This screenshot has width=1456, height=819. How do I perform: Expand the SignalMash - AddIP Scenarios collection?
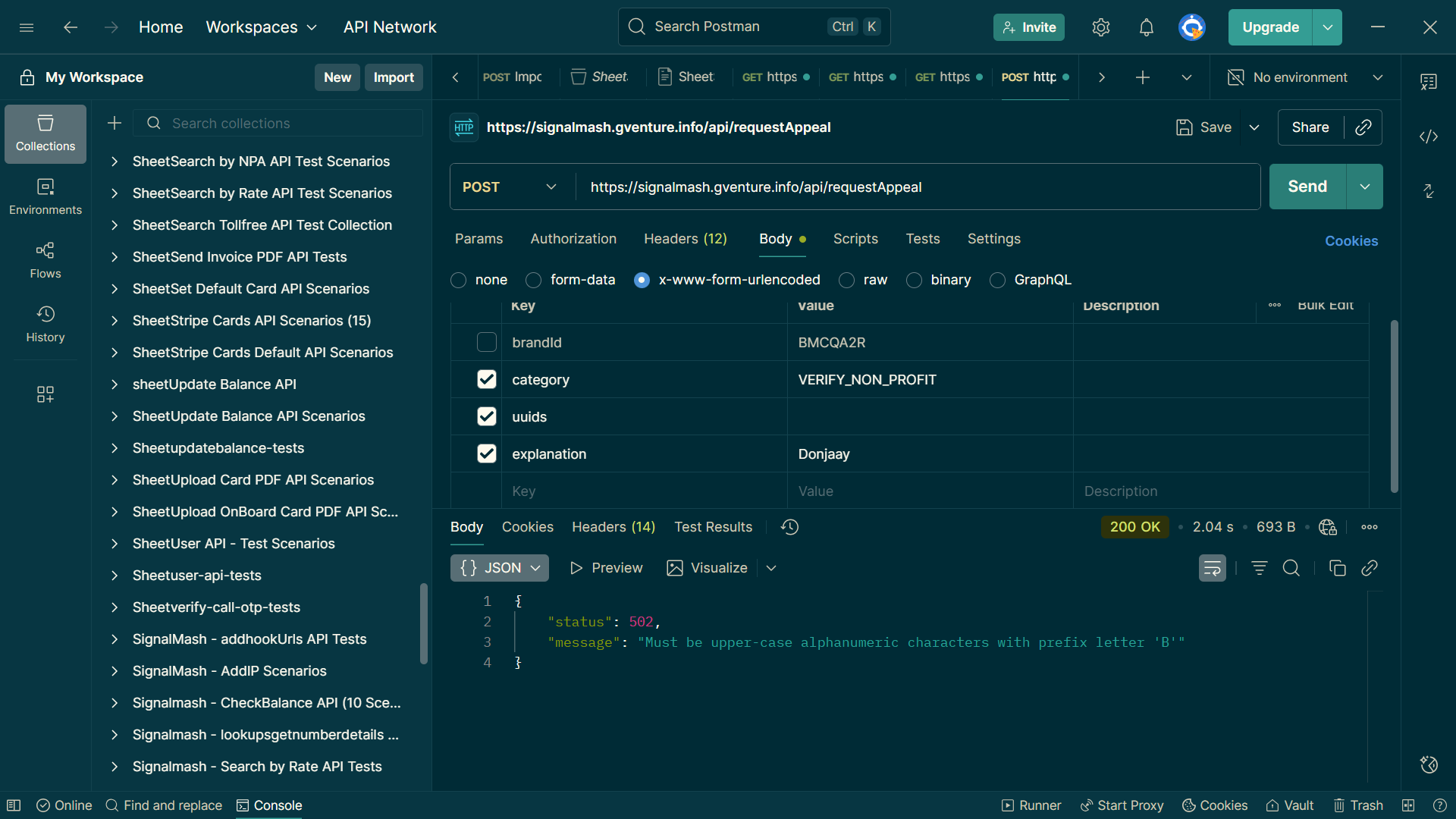(x=115, y=671)
